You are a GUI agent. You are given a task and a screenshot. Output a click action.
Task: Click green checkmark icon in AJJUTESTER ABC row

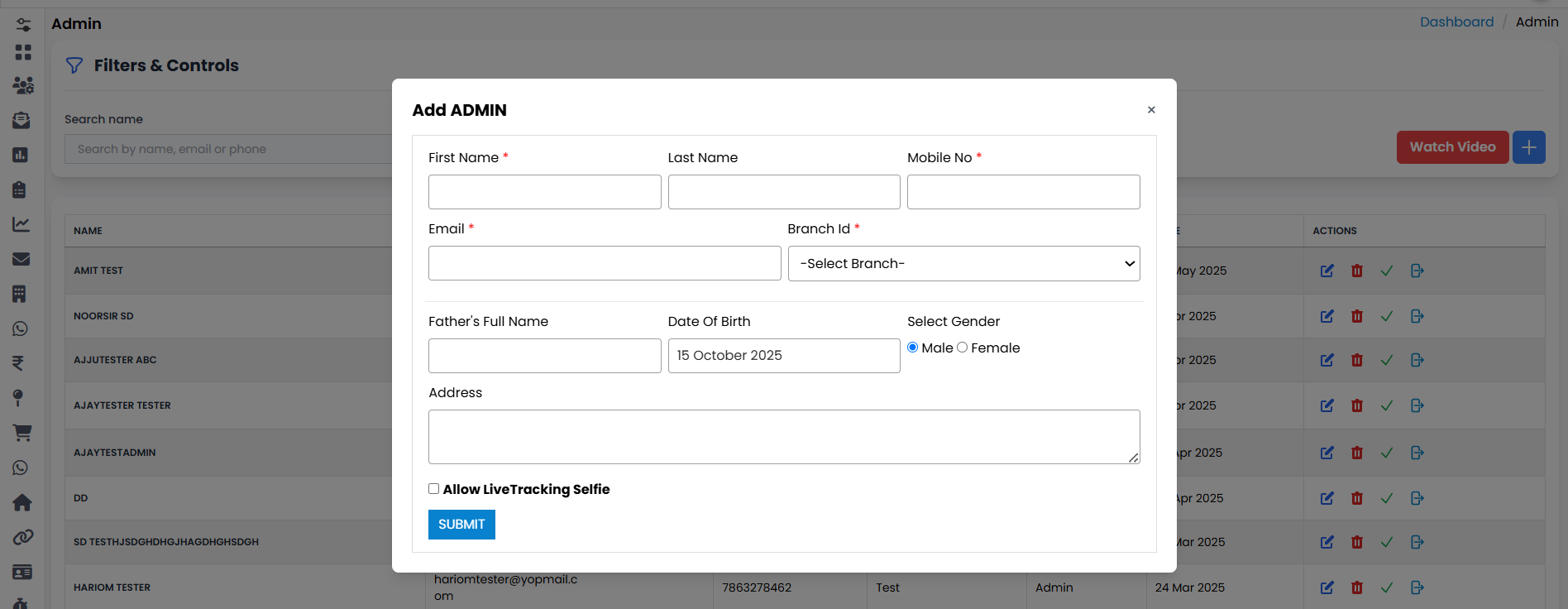(1387, 360)
